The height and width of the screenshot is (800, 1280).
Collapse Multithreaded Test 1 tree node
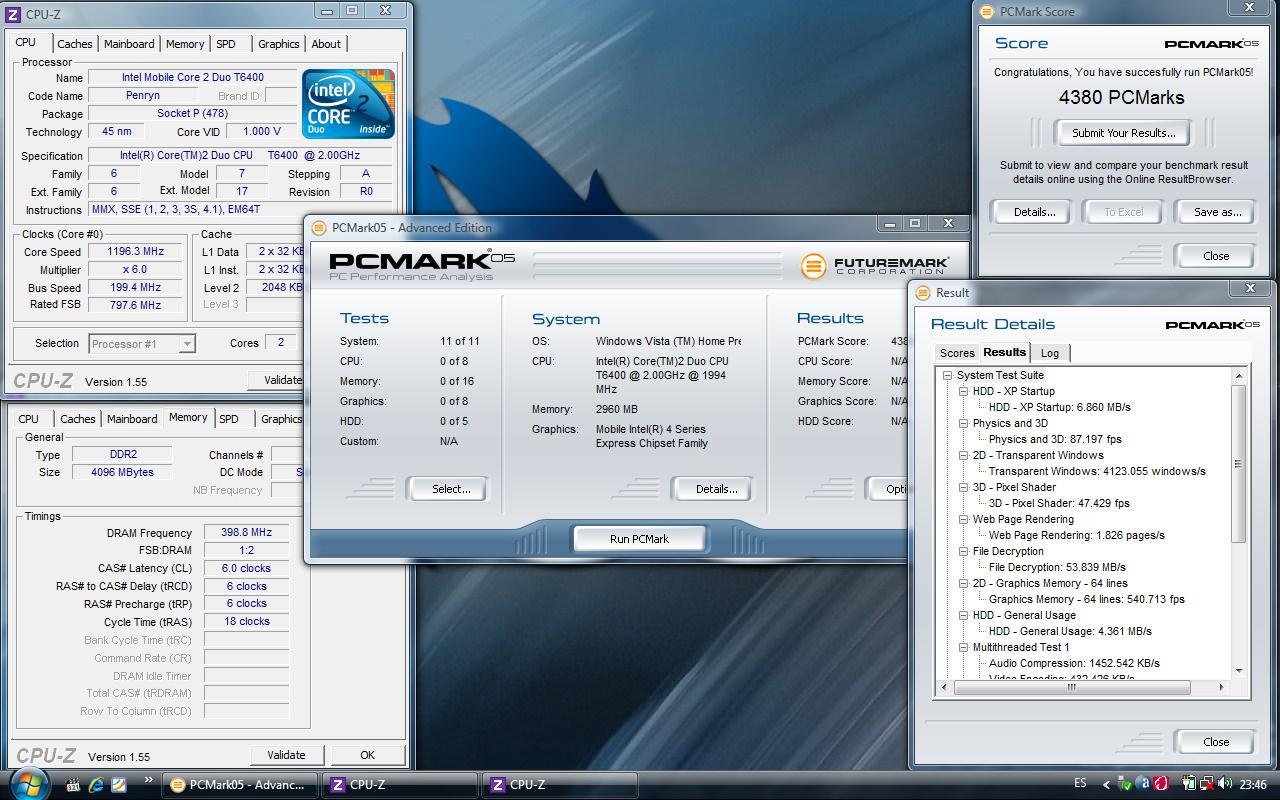point(963,647)
